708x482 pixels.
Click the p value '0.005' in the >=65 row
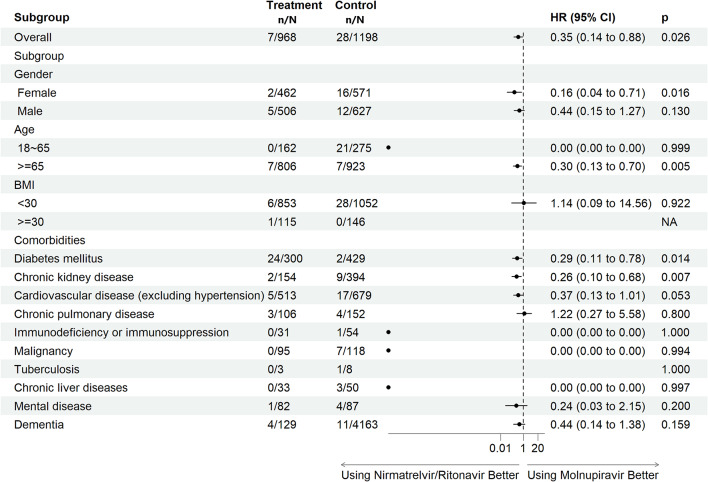675,167
